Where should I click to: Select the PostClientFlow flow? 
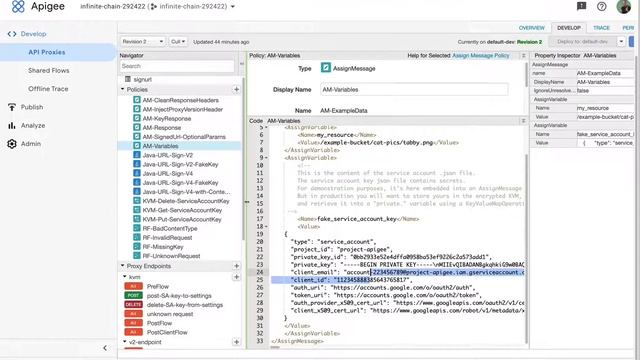point(167,332)
